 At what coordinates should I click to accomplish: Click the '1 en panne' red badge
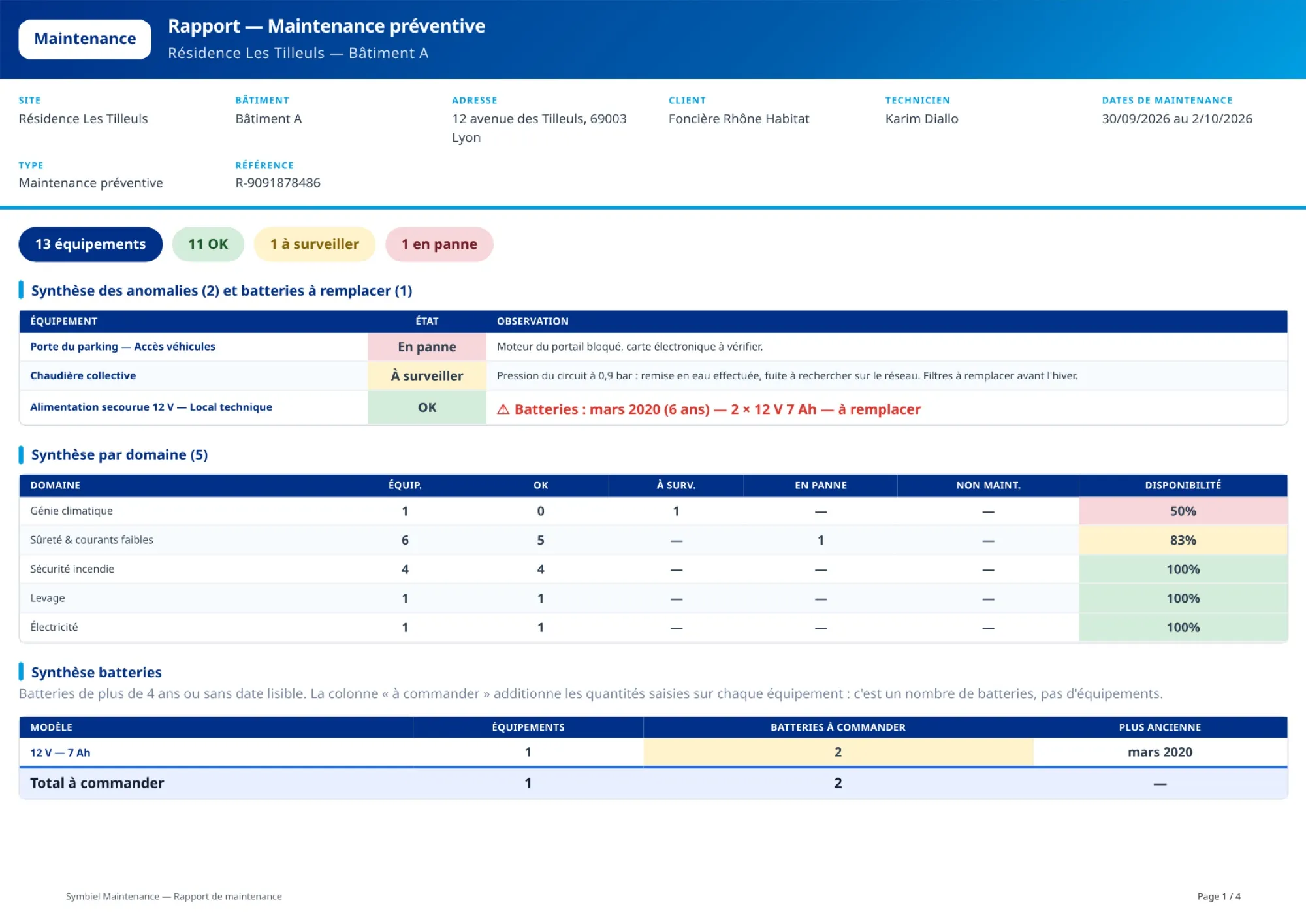pos(439,244)
